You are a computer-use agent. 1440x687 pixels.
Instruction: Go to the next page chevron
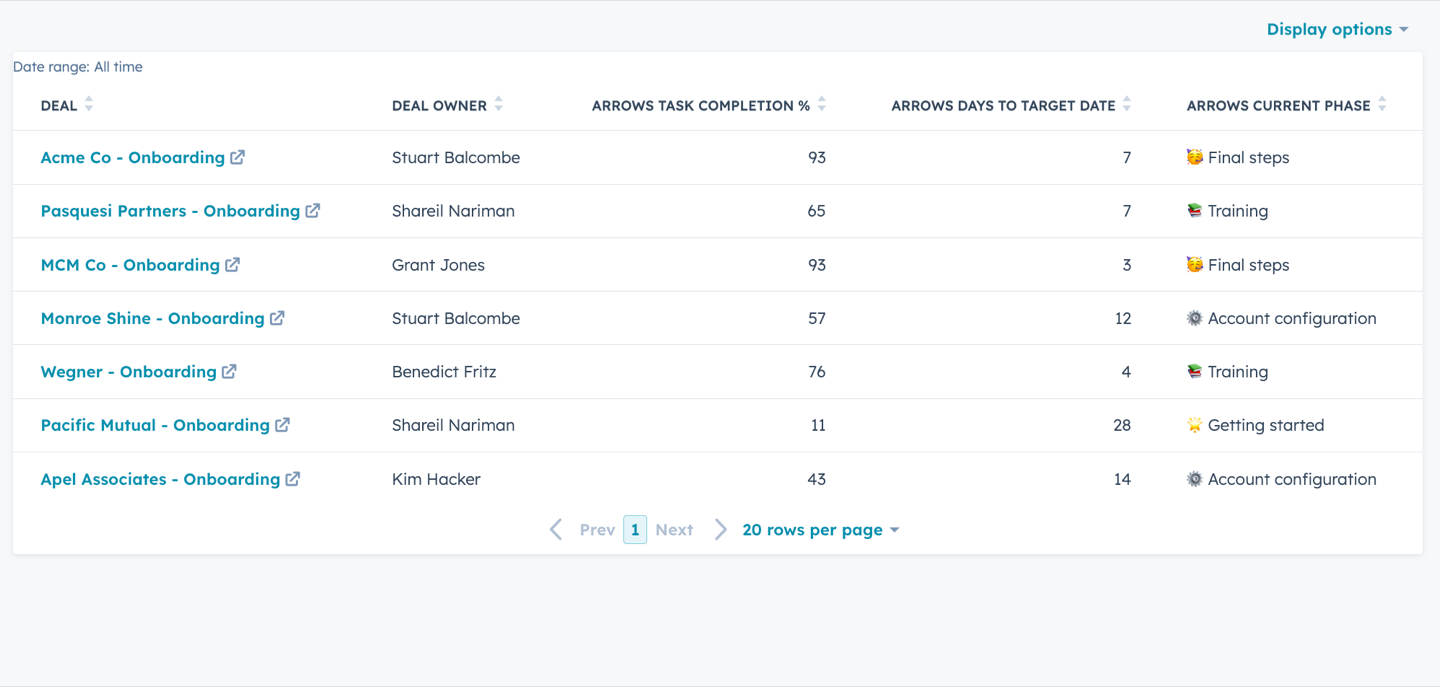point(720,530)
